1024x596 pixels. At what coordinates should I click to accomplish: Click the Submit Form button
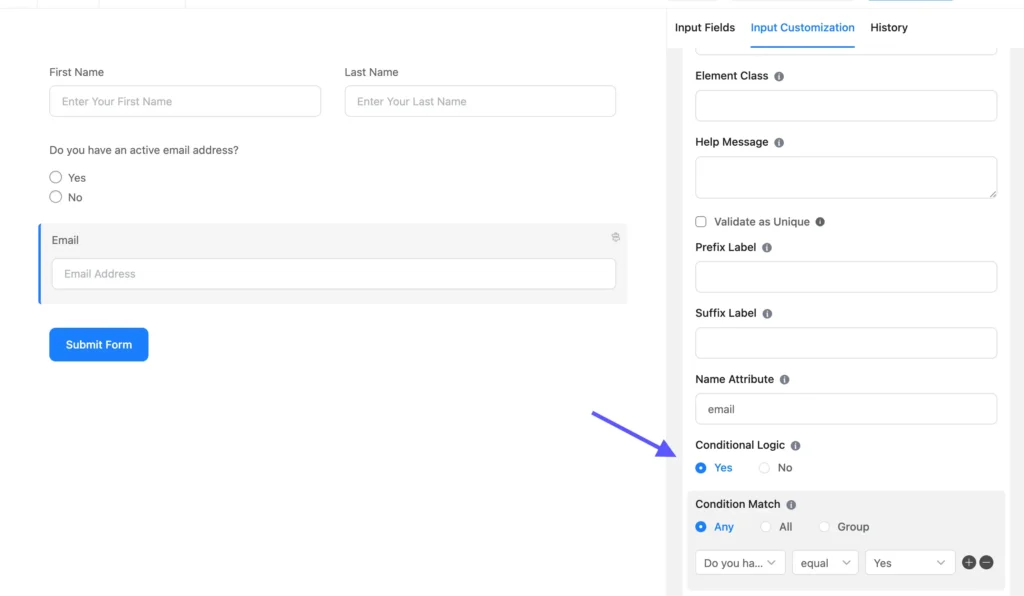[x=98, y=344]
